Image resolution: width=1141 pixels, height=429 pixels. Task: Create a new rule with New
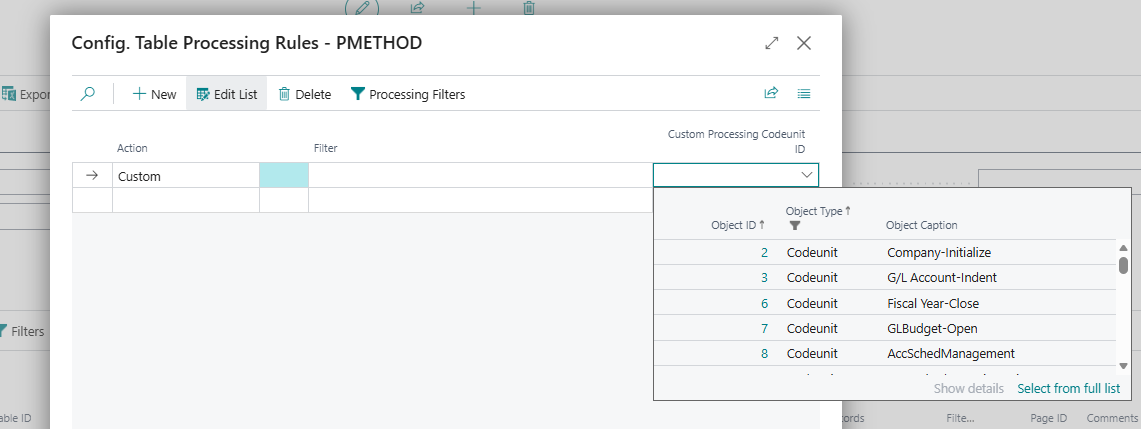154,94
